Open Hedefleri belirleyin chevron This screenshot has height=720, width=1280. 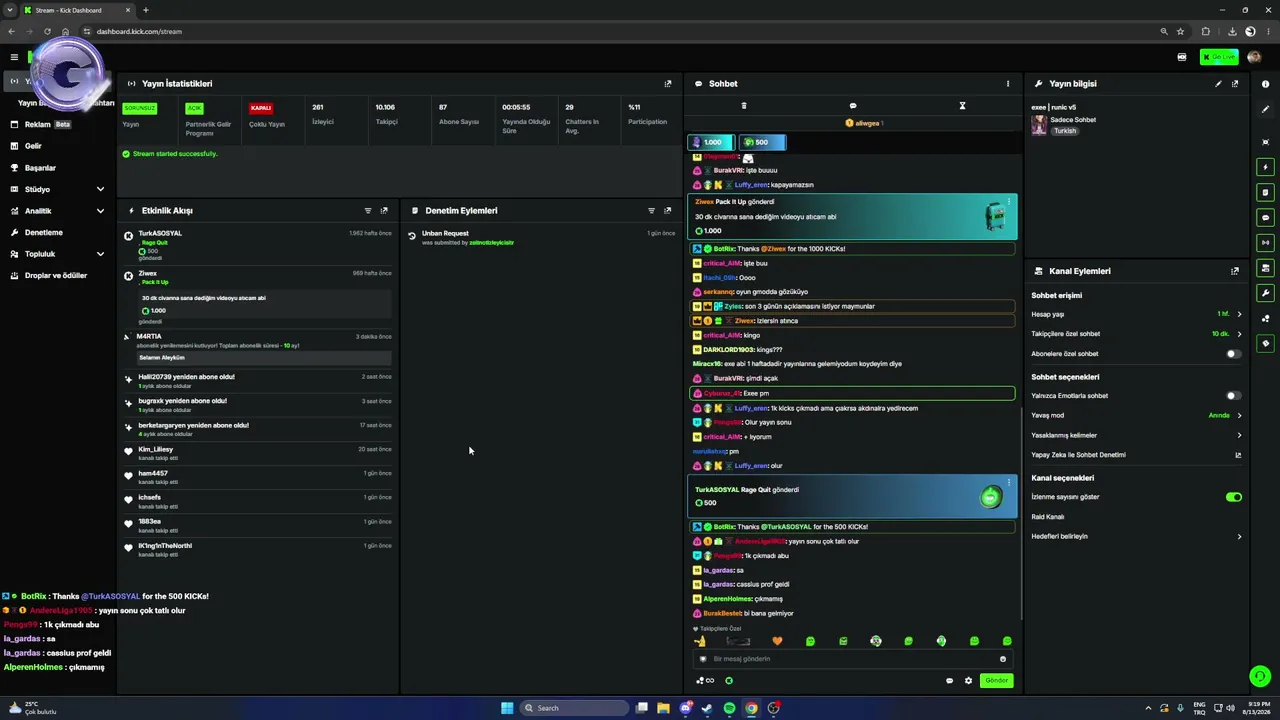click(1239, 537)
